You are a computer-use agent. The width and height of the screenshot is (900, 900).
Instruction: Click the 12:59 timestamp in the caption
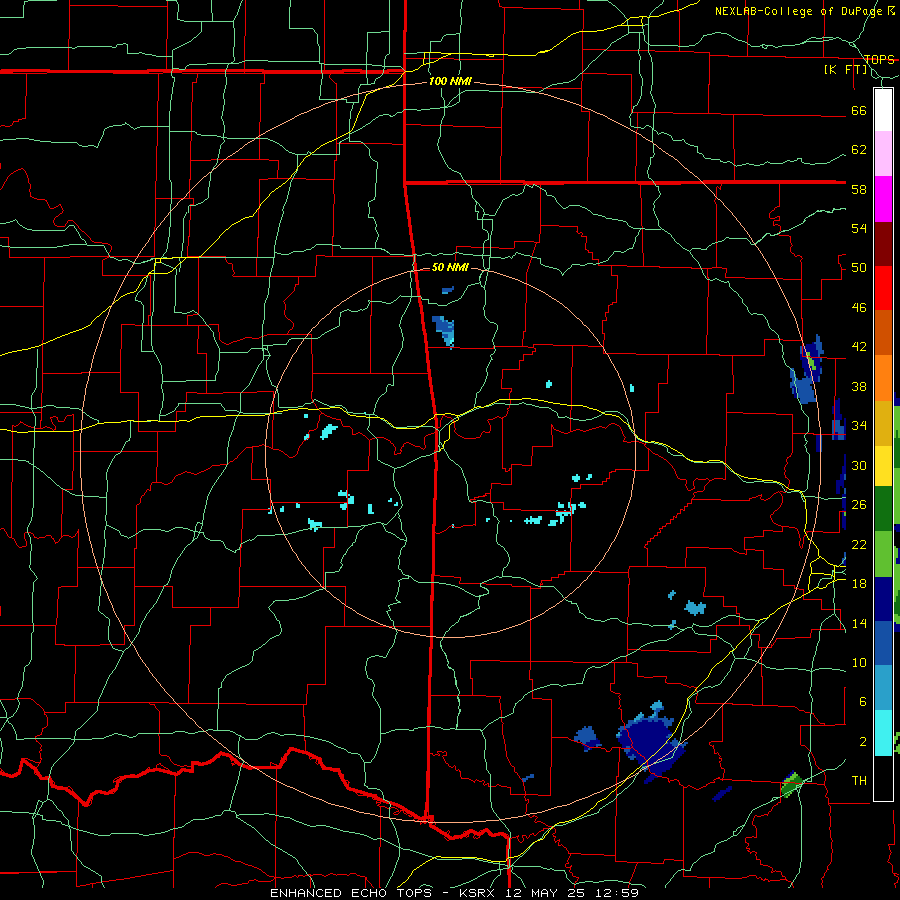coord(618,893)
